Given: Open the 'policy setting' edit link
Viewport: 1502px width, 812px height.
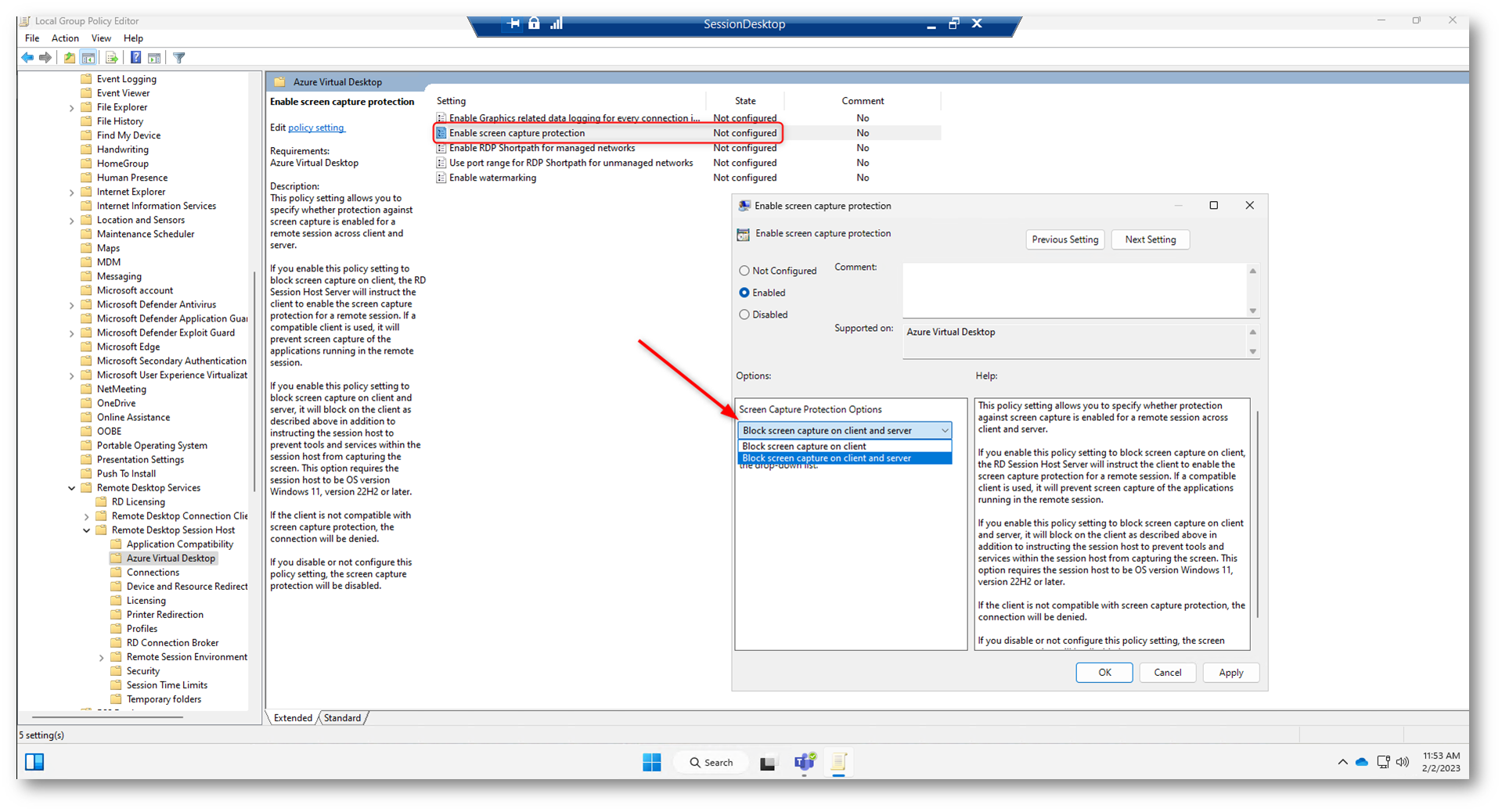Looking at the screenshot, I should (316, 128).
